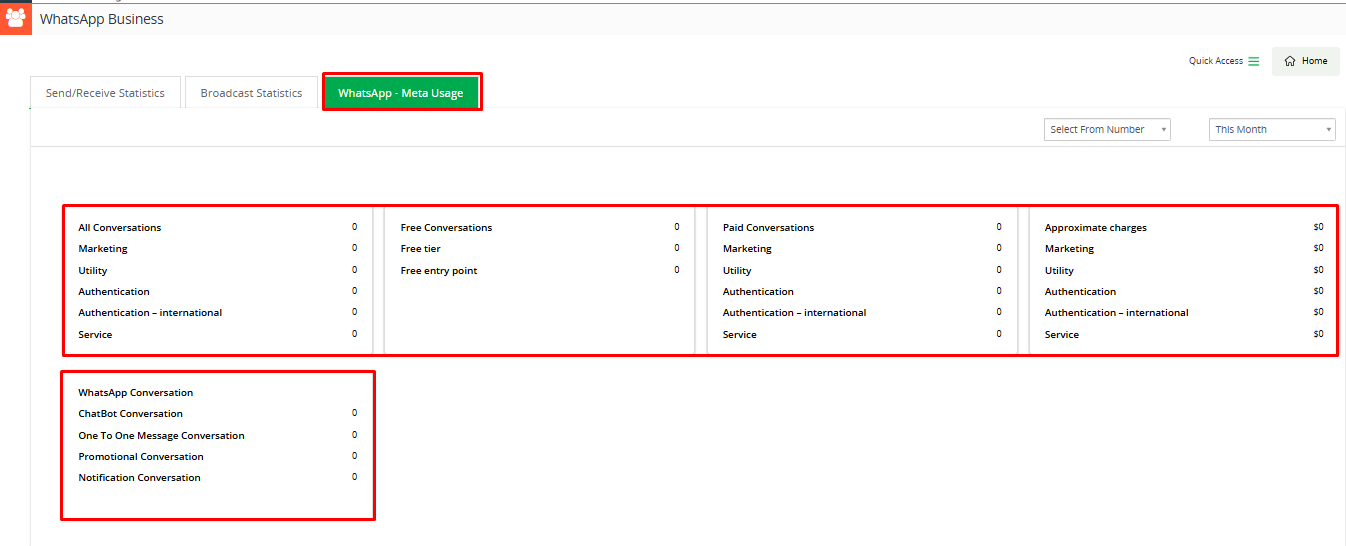Click the Notification Conversation count value 0
The image size is (1346, 546).
[354, 477]
